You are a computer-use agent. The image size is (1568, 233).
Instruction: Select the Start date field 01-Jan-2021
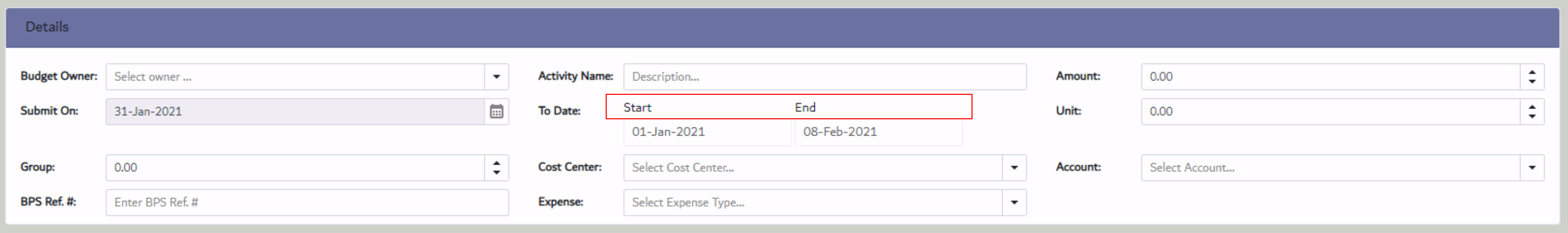pyautogui.click(x=706, y=132)
